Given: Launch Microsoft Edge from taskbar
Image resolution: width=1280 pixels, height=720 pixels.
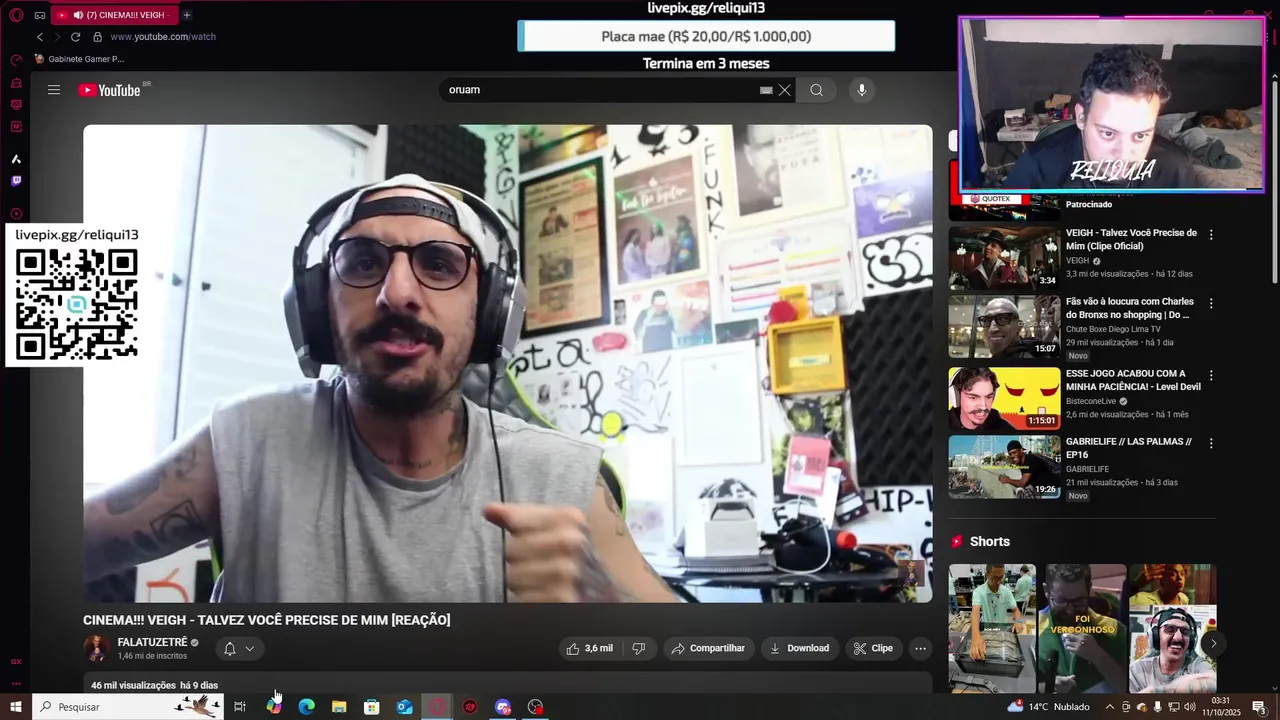Looking at the screenshot, I should [307, 707].
